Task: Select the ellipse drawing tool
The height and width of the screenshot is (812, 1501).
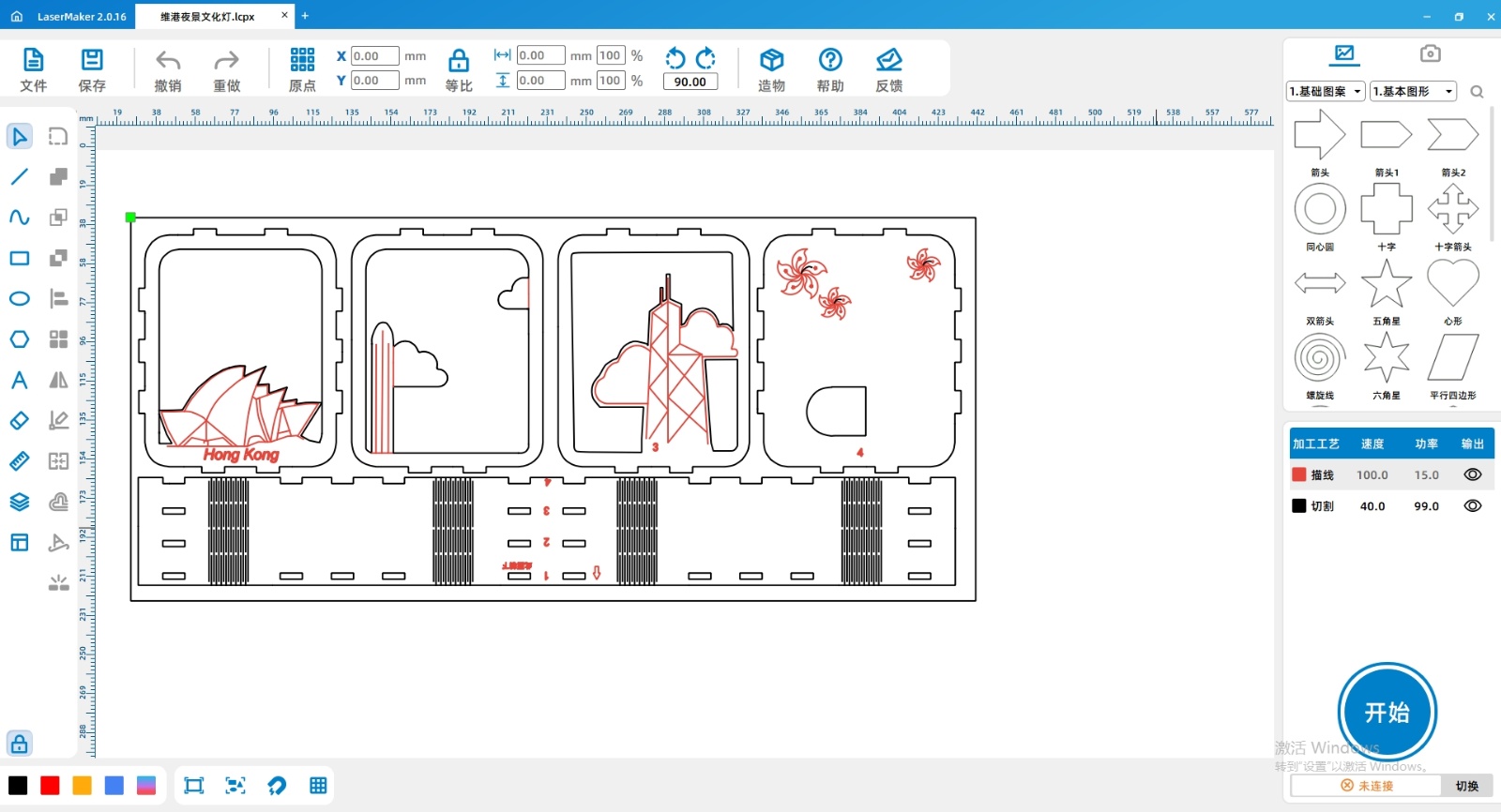Action: click(x=20, y=299)
